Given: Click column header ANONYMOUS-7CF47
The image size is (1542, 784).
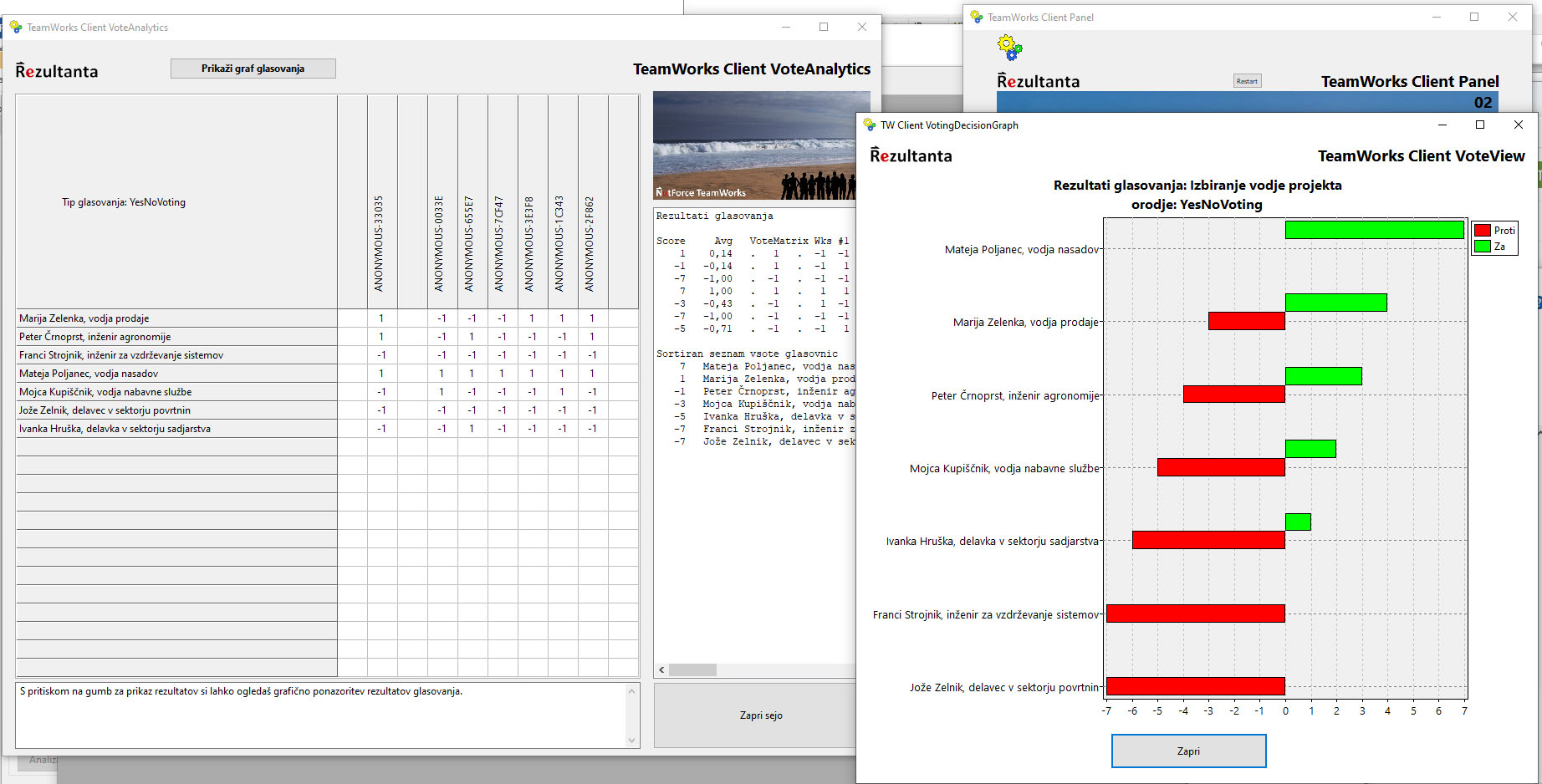Looking at the screenshot, I should (502, 201).
